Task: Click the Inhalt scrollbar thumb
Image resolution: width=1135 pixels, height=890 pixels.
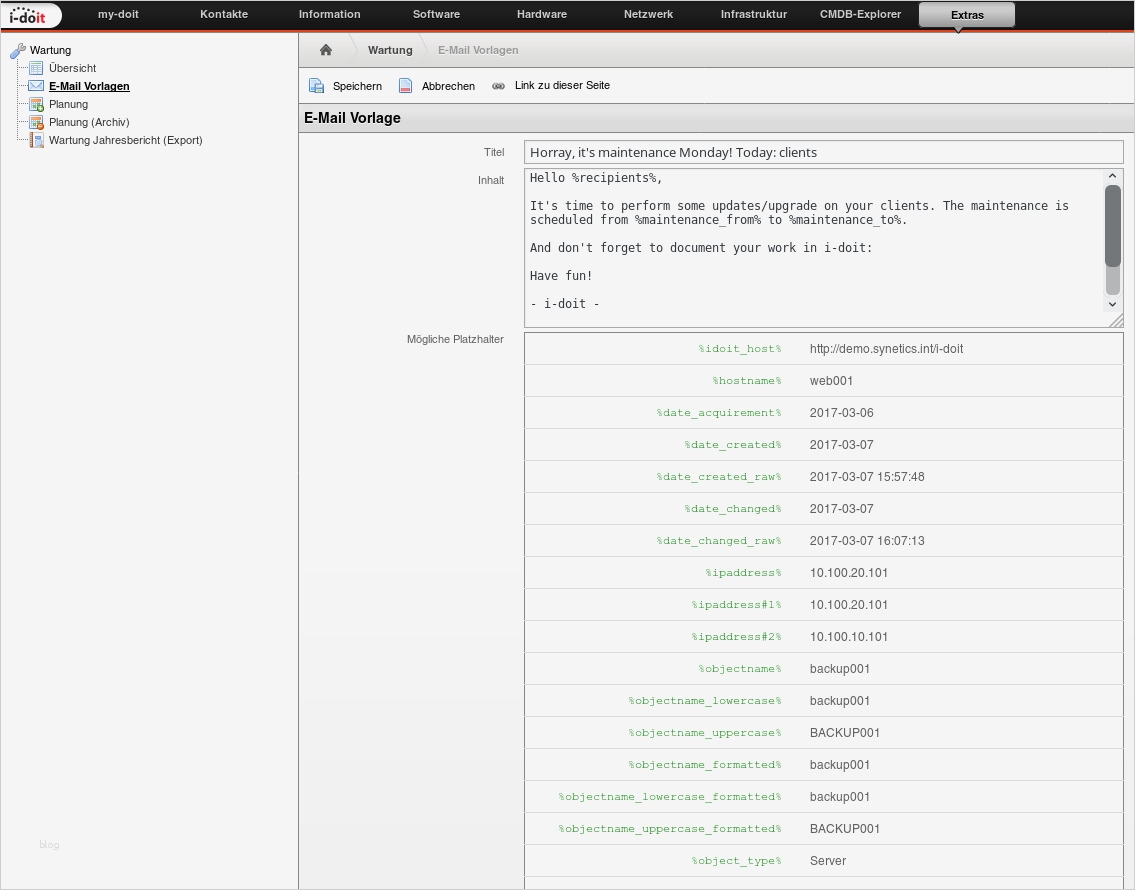Action: (1113, 226)
